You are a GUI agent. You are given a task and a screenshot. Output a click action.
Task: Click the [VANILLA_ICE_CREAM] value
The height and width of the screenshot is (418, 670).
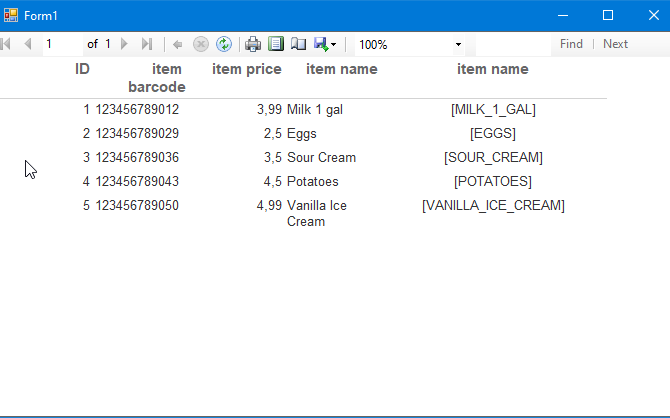click(x=493, y=205)
